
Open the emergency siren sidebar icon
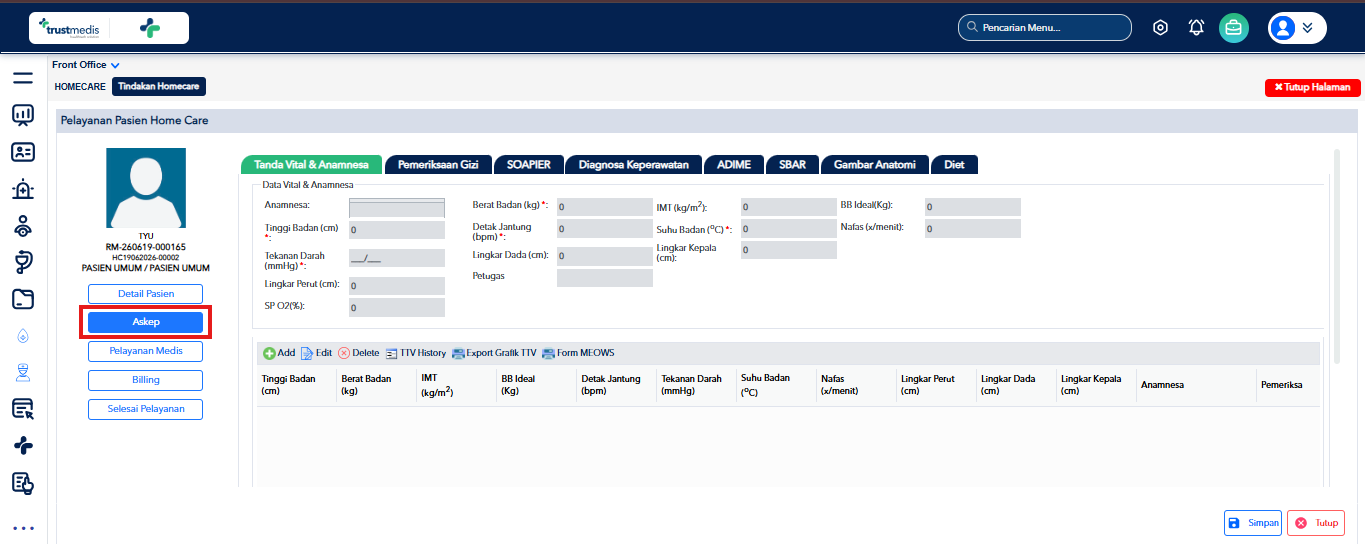23,189
